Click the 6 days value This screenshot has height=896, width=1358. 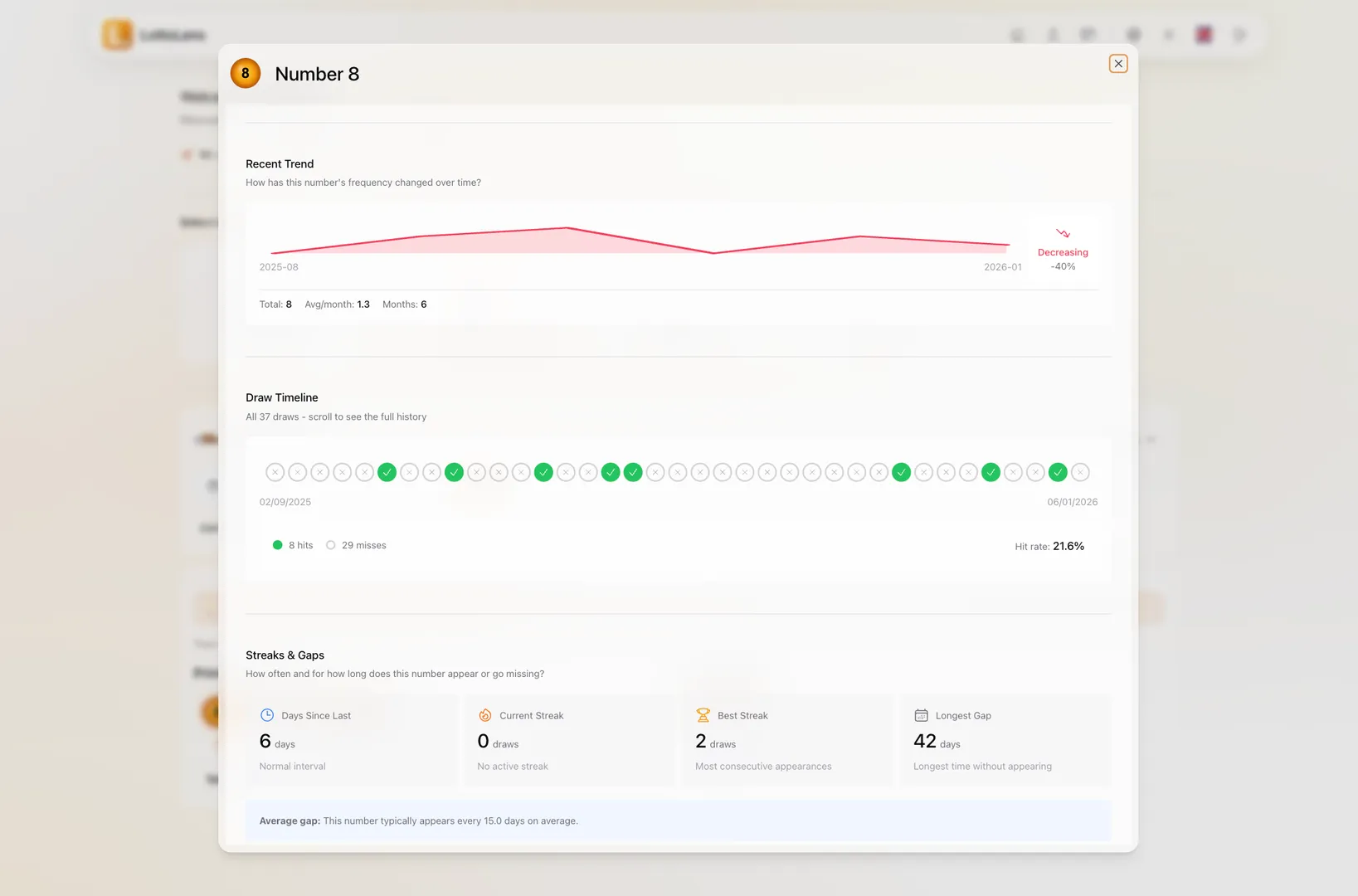tap(277, 742)
